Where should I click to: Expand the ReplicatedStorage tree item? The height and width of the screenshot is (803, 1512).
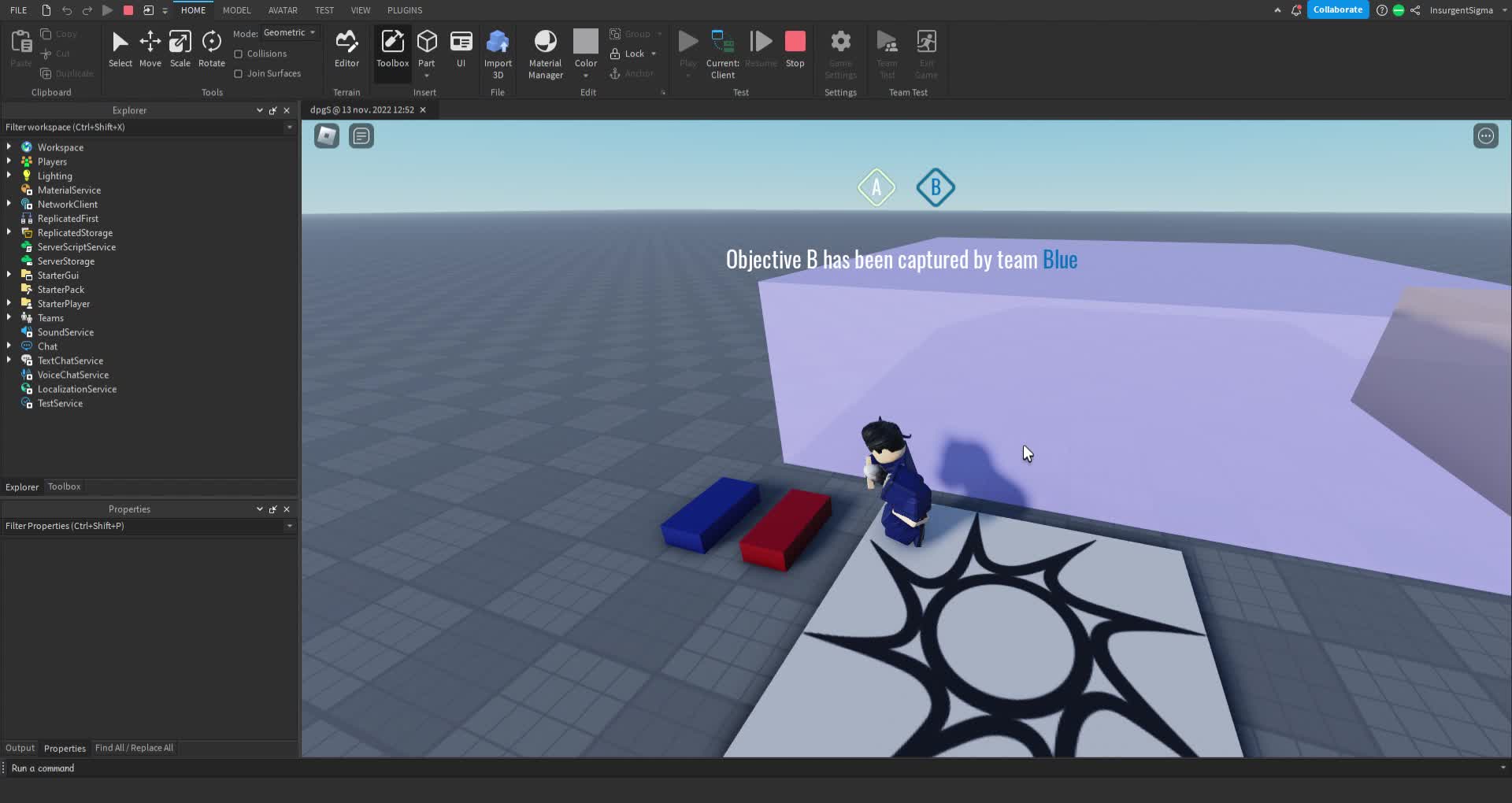(8, 232)
